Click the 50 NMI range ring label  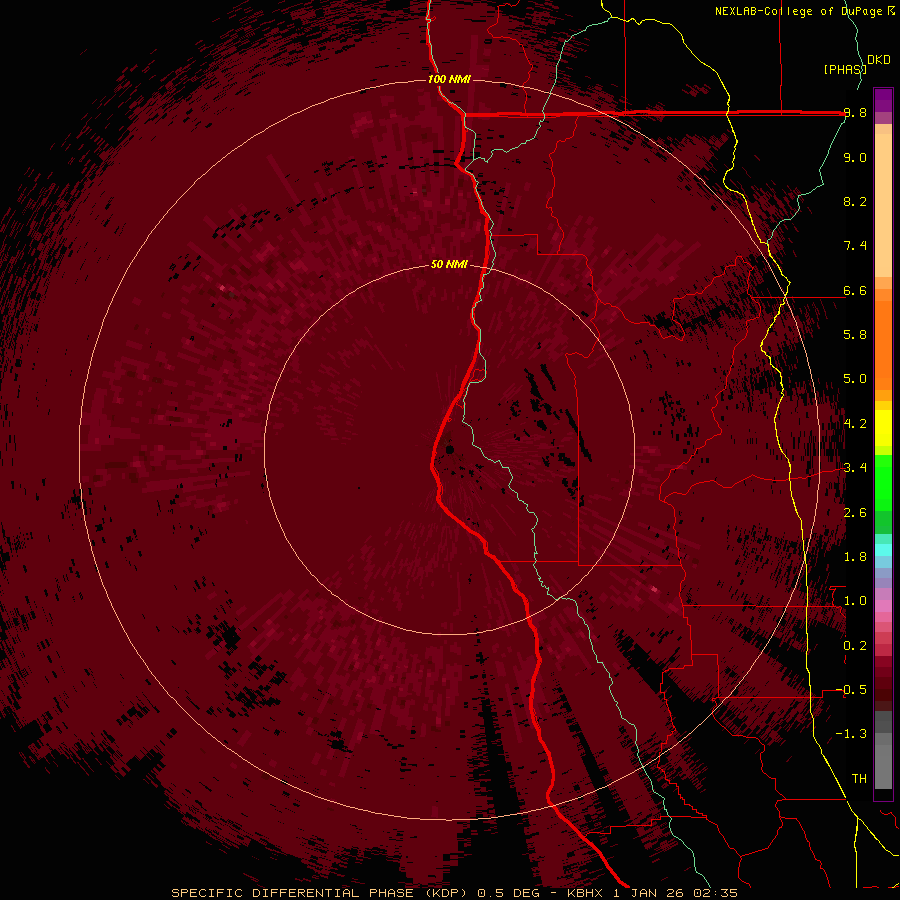pyautogui.click(x=449, y=264)
